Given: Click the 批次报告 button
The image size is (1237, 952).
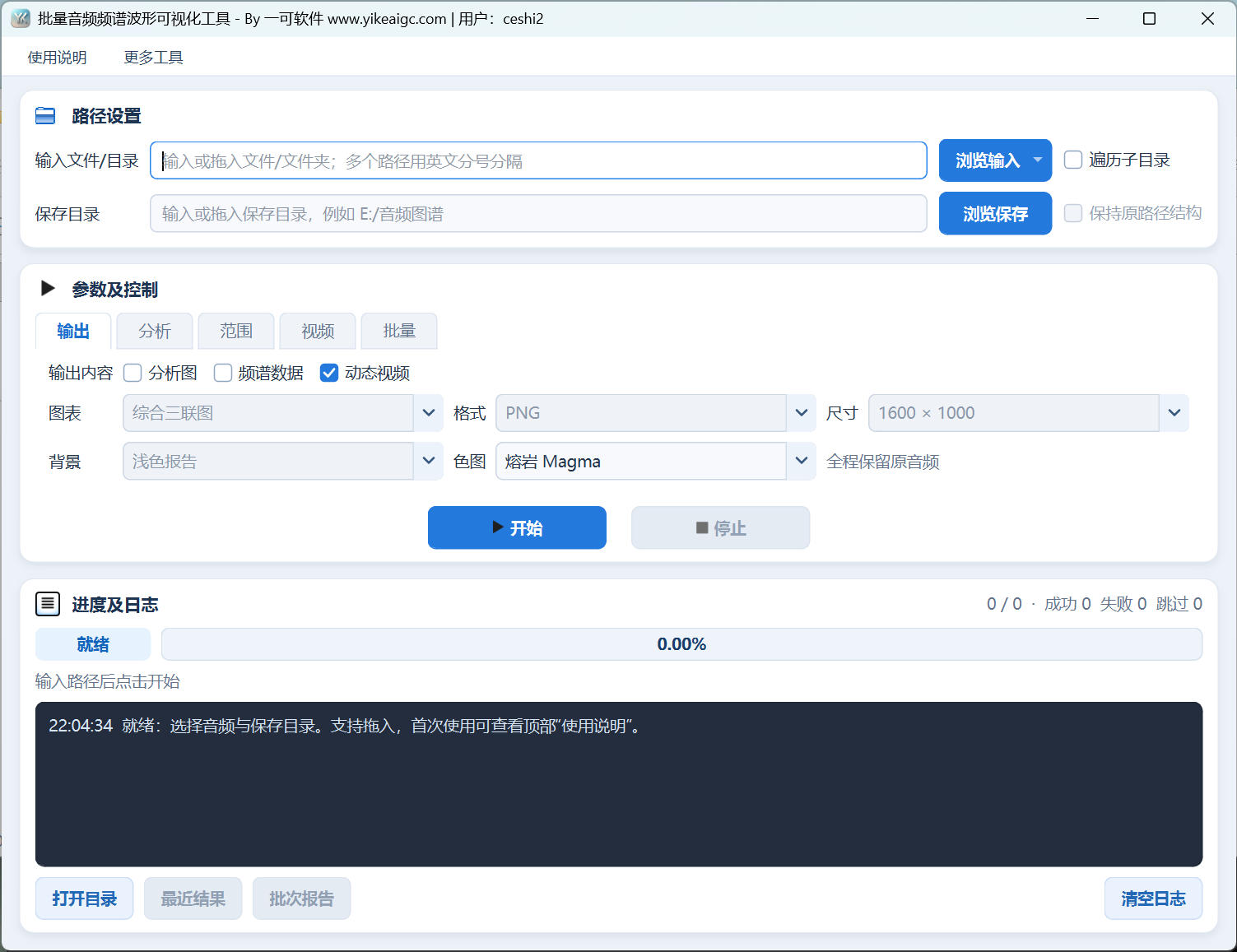Looking at the screenshot, I should [301, 899].
